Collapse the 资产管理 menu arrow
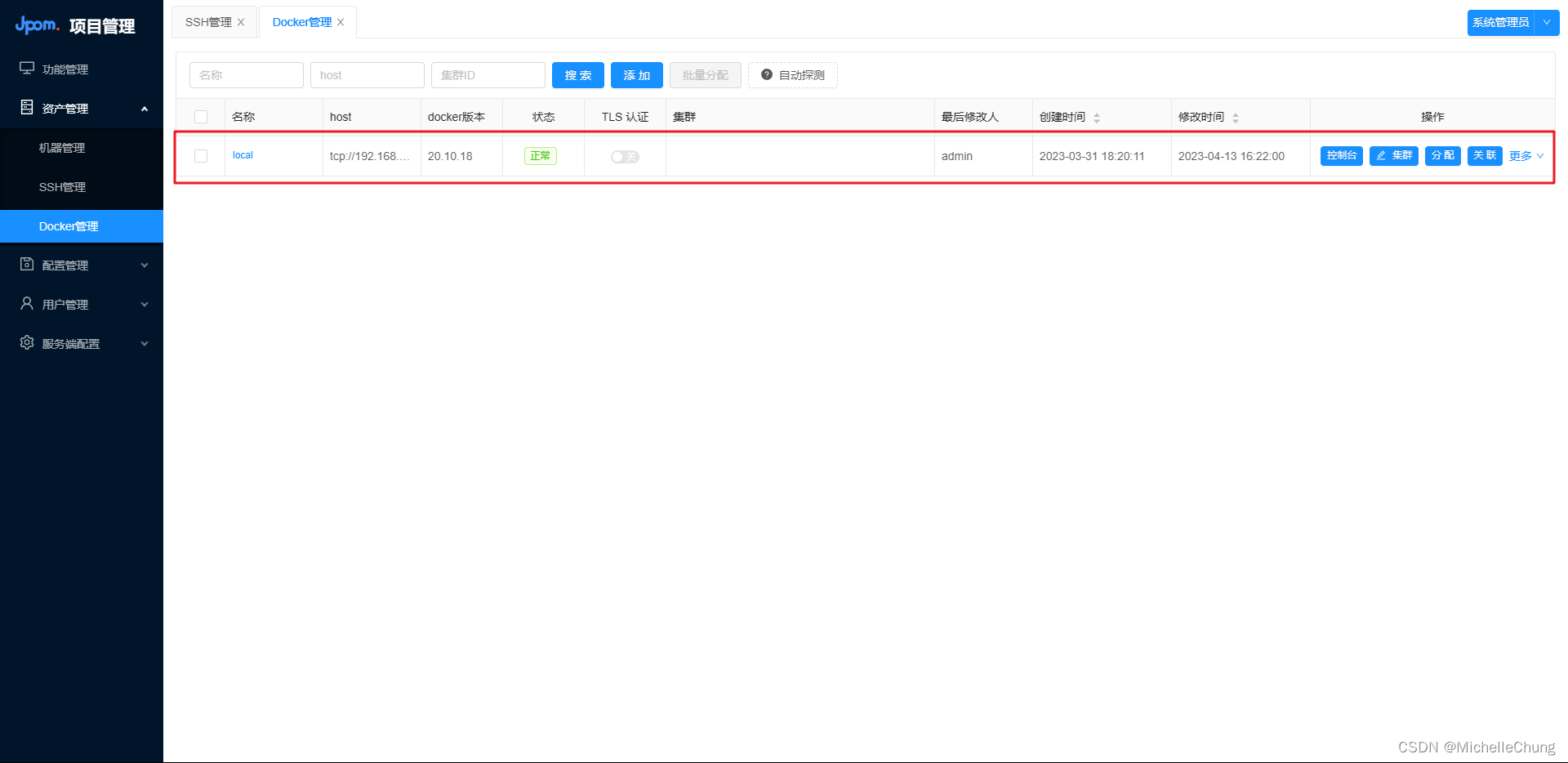 click(x=145, y=109)
